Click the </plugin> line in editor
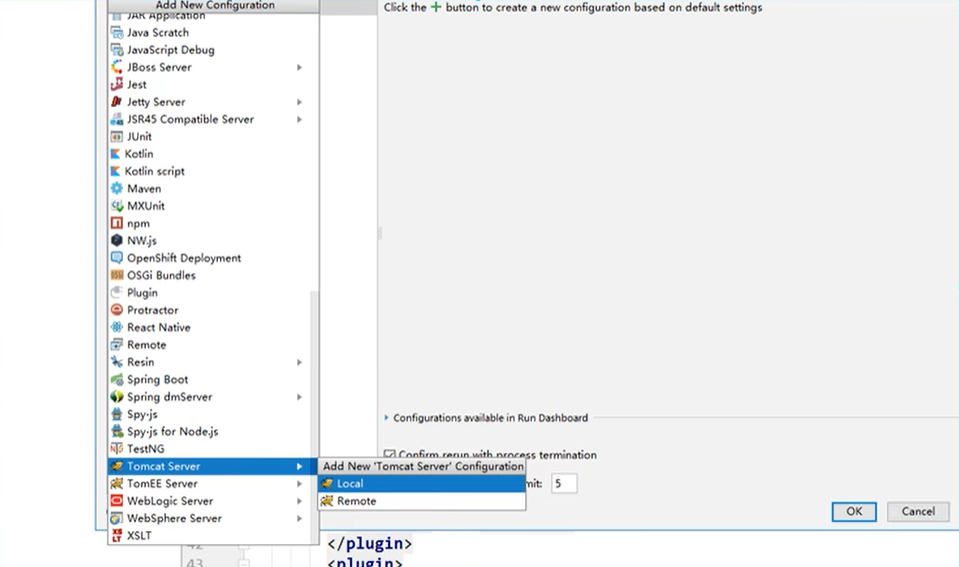This screenshot has height=567, width=959. point(369,543)
